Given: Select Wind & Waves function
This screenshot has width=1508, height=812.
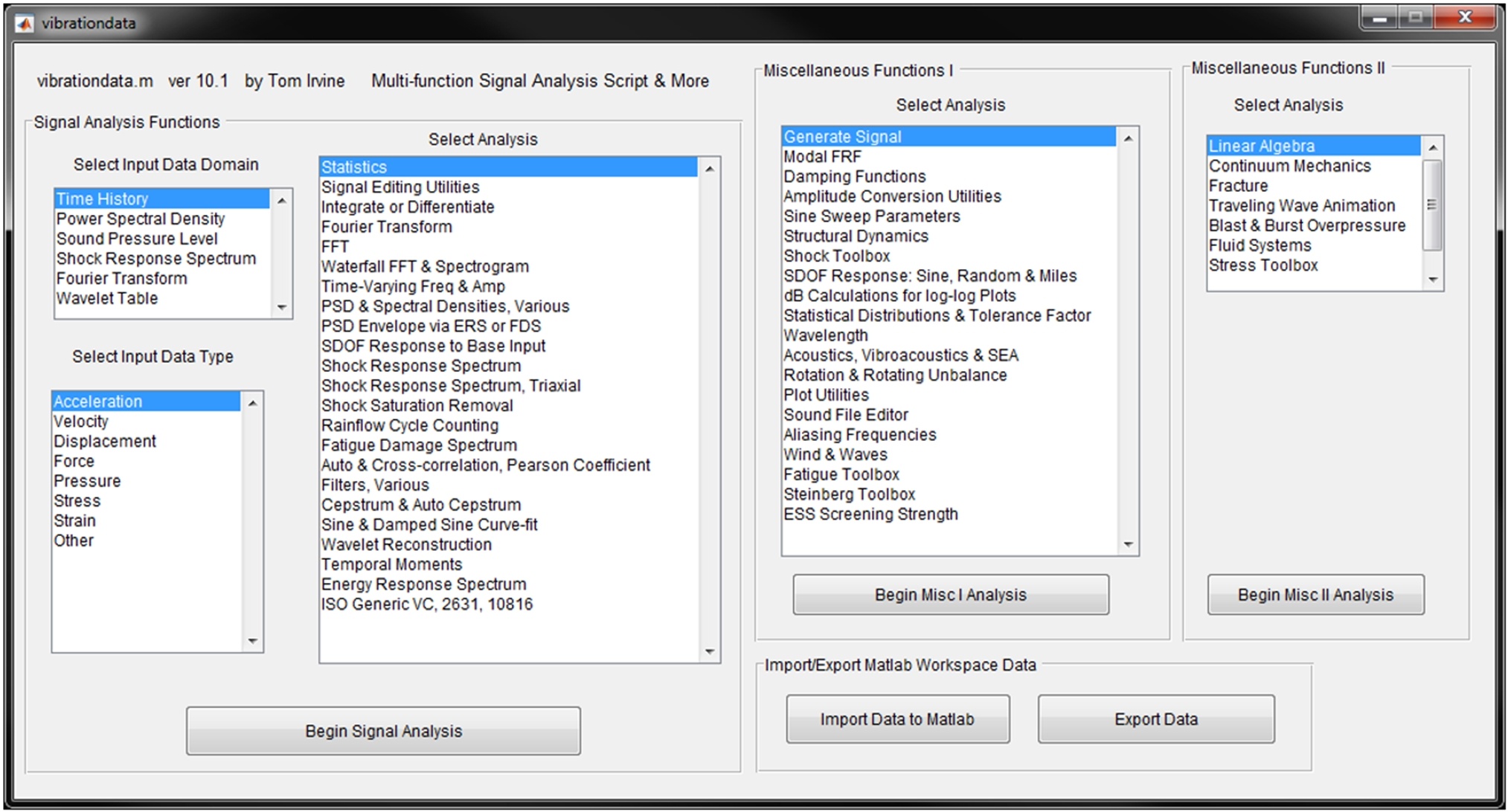Looking at the screenshot, I should tap(835, 454).
